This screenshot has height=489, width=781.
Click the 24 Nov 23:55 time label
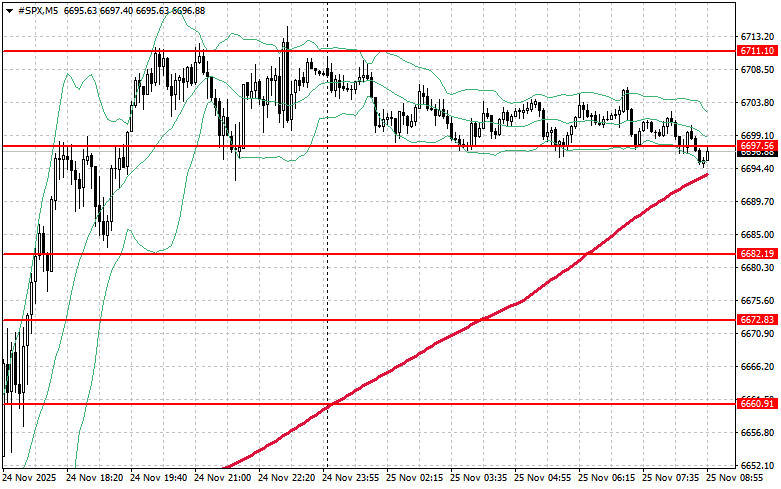coord(353,479)
